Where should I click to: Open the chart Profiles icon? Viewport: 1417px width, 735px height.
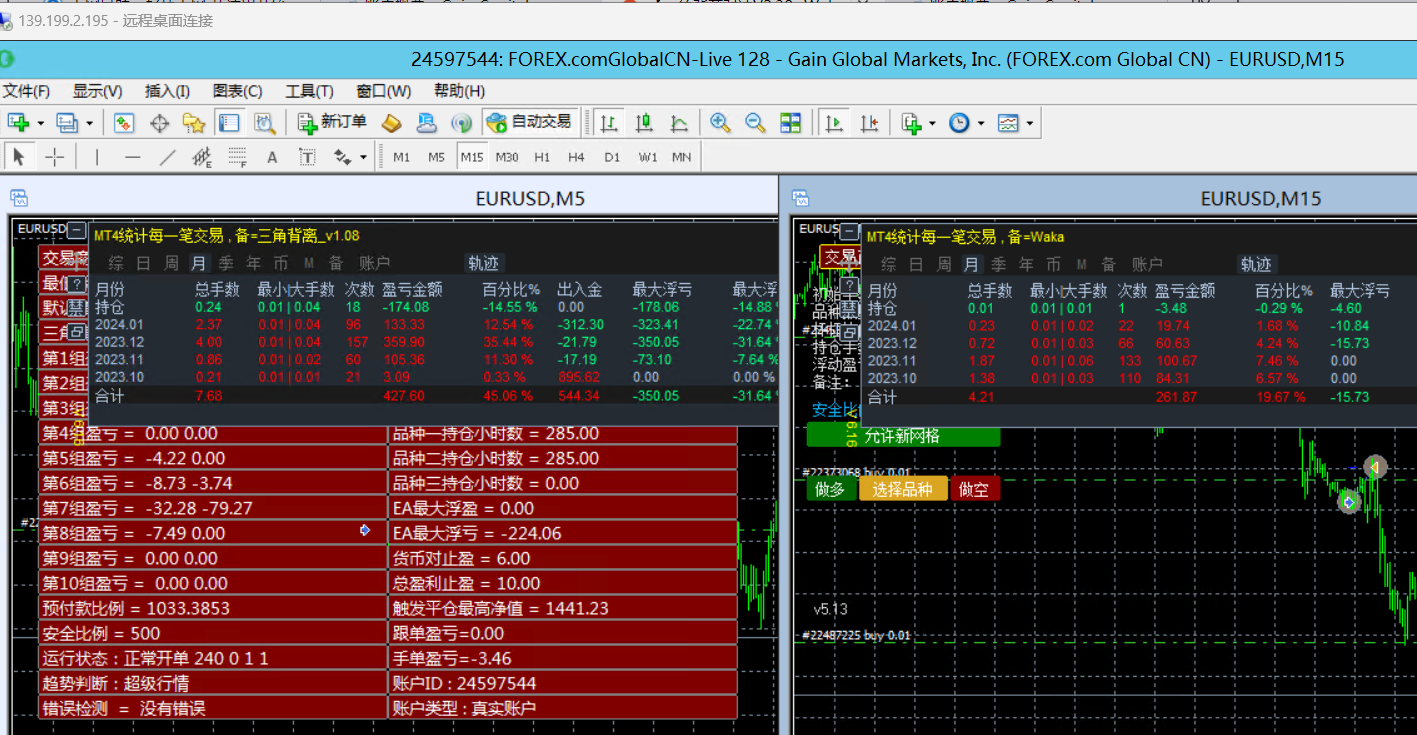click(67, 123)
